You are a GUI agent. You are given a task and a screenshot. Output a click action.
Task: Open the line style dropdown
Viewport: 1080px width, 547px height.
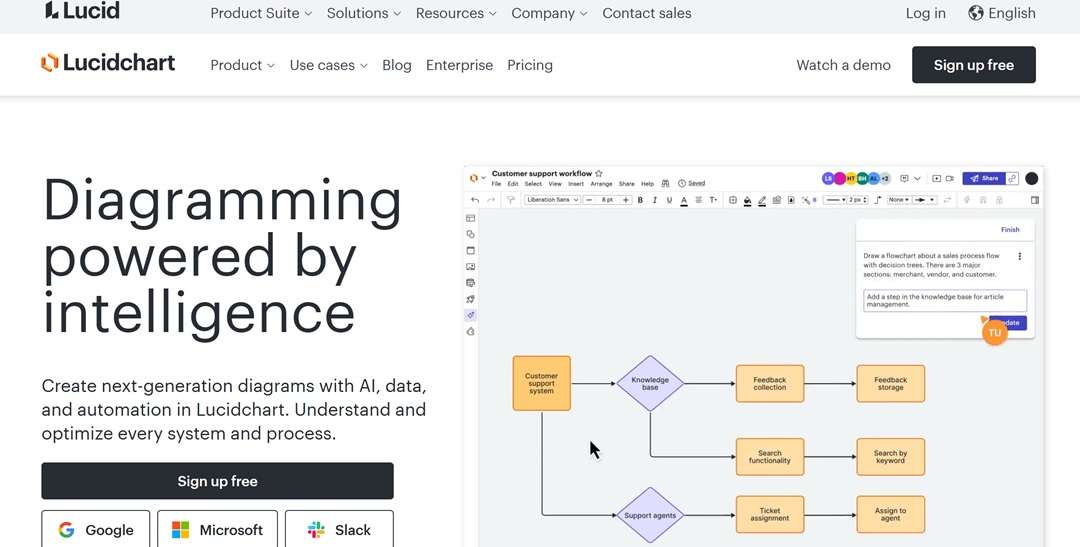tap(835, 200)
